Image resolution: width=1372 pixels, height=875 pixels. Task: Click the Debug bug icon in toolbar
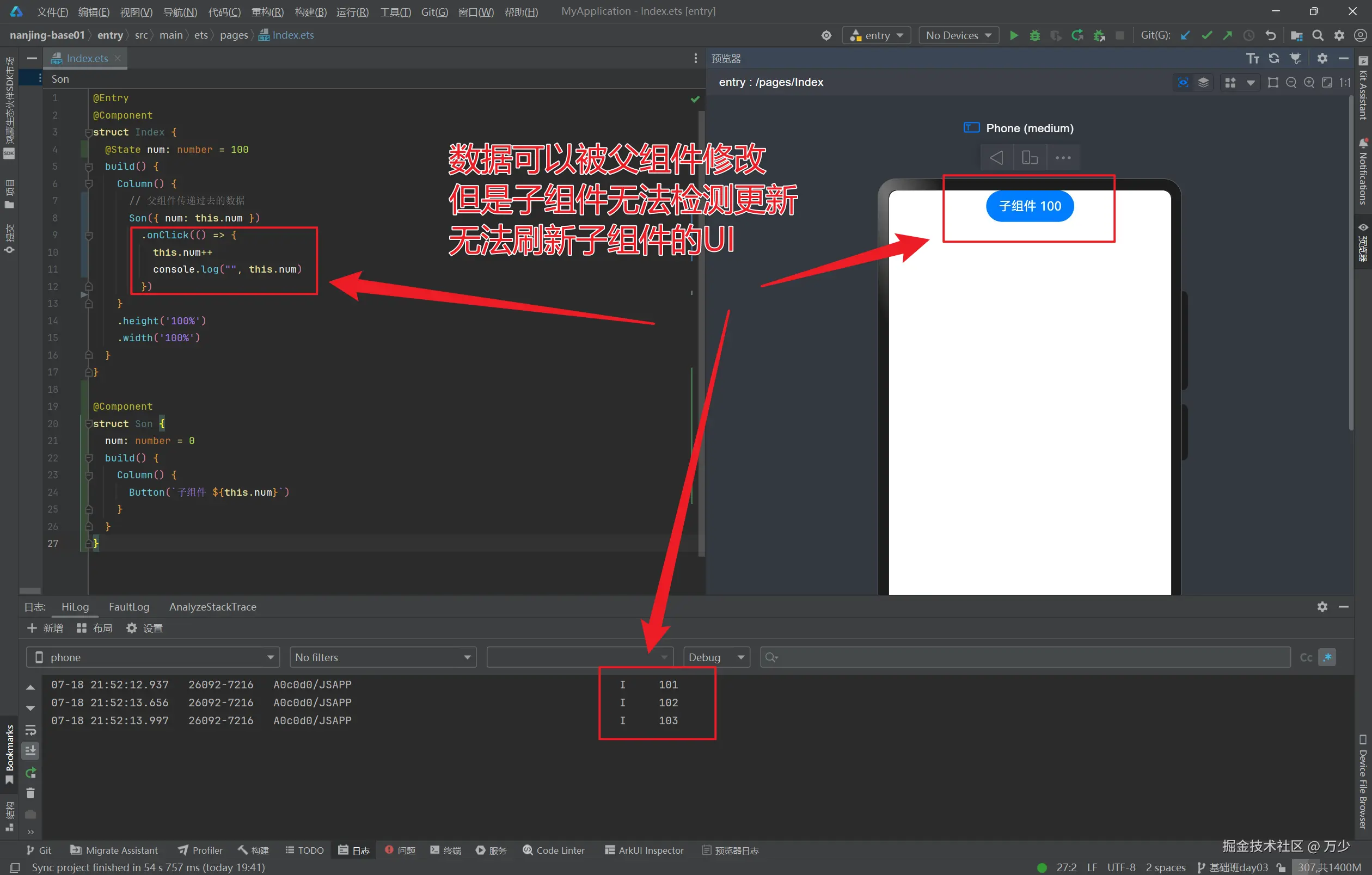coord(1034,35)
